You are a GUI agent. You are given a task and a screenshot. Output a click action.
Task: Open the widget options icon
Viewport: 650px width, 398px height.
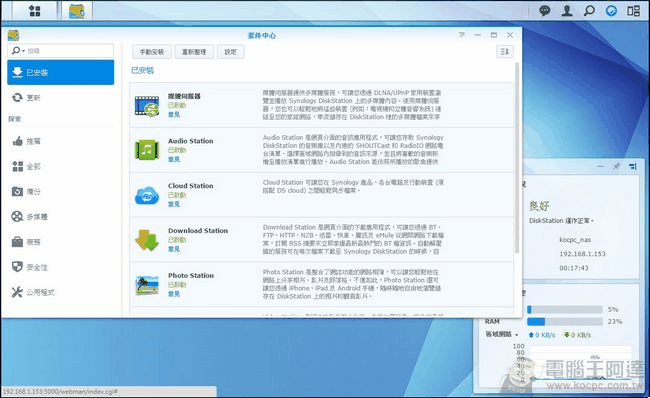[x=633, y=166]
